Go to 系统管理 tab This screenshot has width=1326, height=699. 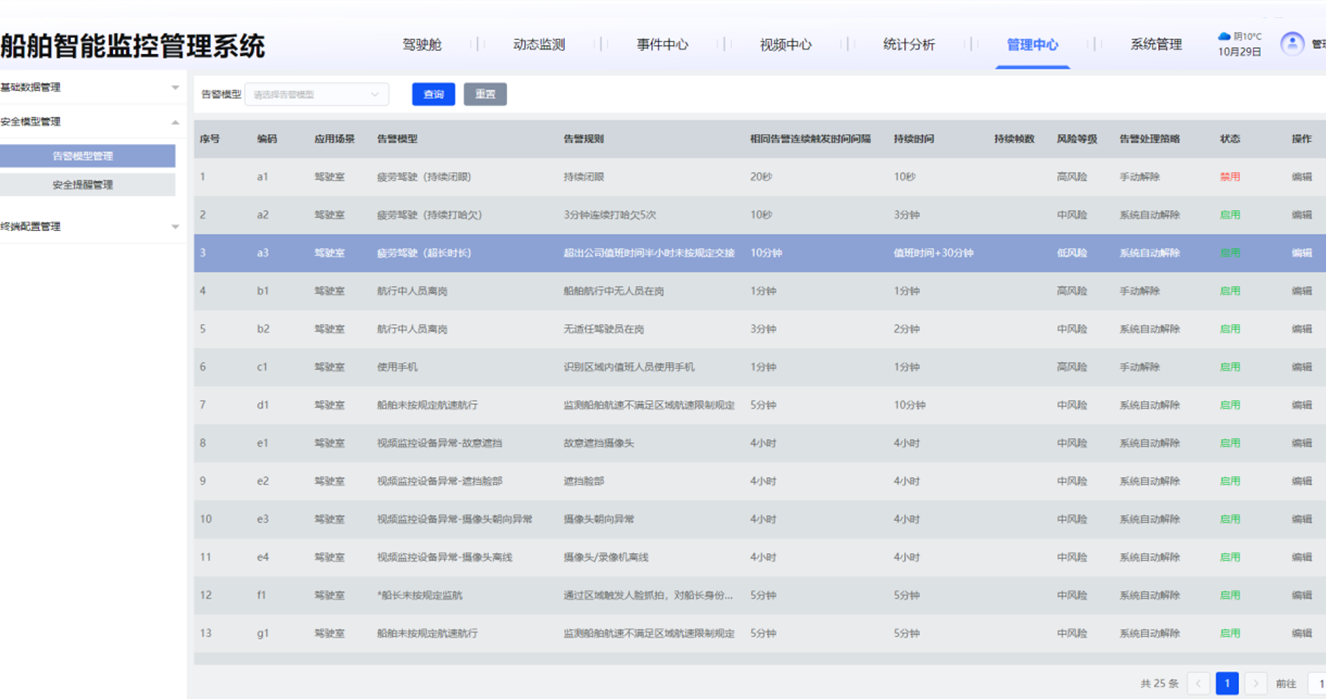pos(1155,45)
